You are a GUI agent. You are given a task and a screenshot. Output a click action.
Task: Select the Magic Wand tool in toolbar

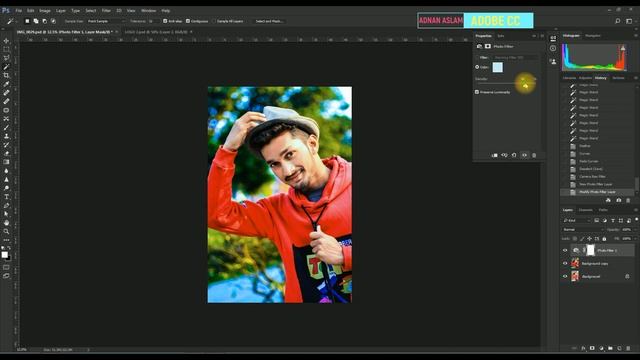[6, 67]
